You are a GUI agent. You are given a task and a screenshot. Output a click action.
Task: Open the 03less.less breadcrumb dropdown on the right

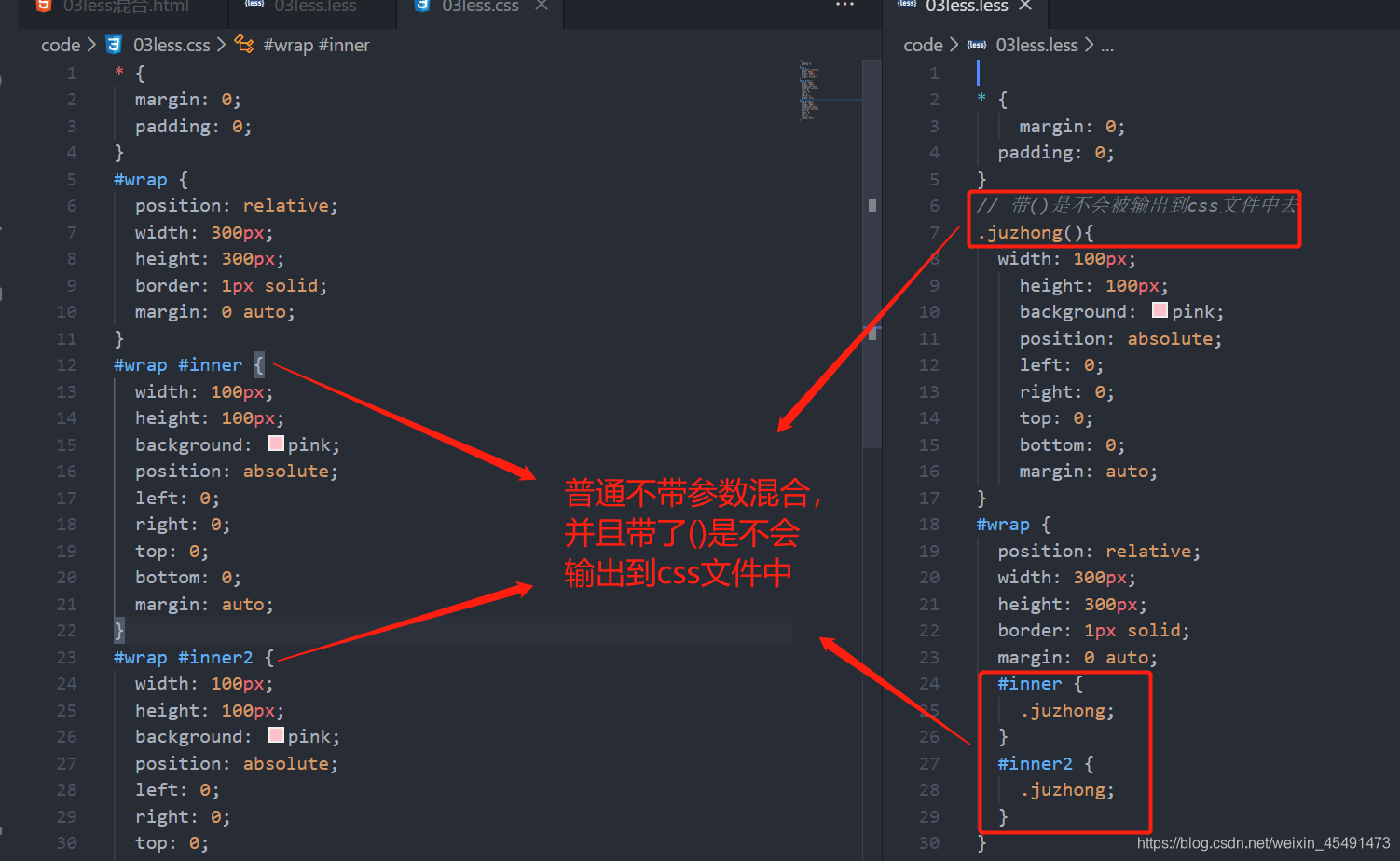(1036, 44)
